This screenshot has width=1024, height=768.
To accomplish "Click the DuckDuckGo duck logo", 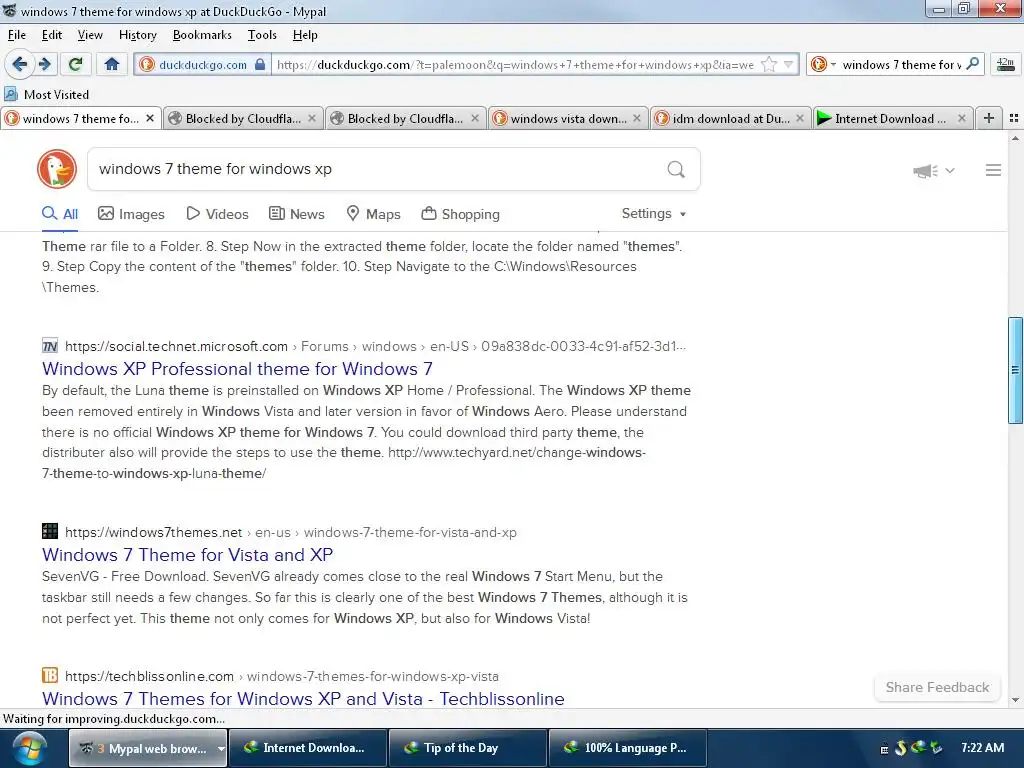I will [57, 169].
